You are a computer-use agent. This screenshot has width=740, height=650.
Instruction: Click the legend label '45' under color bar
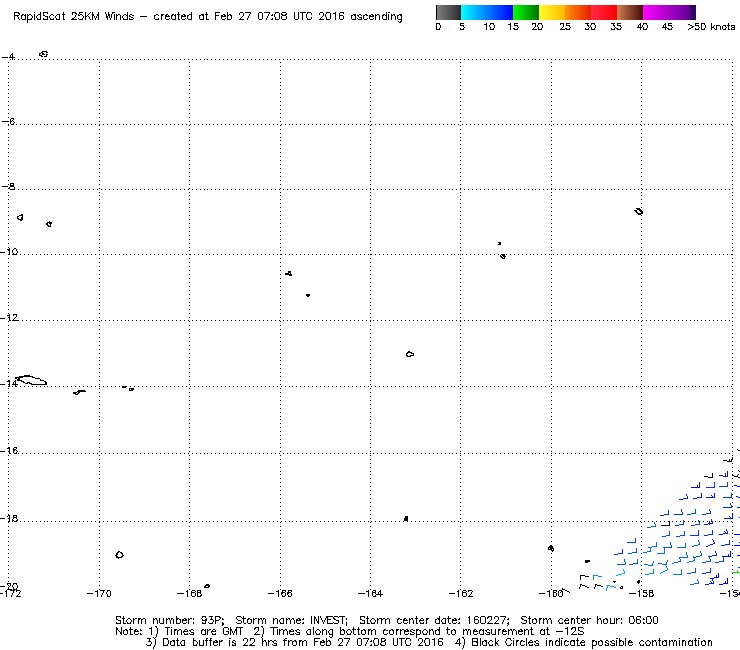(667, 27)
